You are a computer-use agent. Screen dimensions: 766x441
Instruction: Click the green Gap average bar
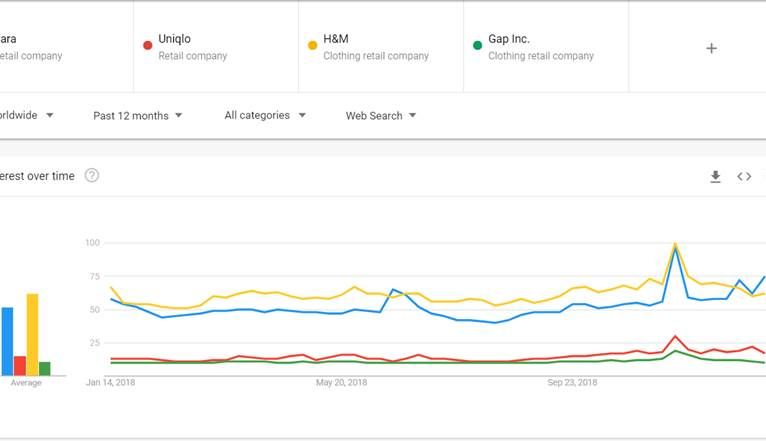(45, 368)
